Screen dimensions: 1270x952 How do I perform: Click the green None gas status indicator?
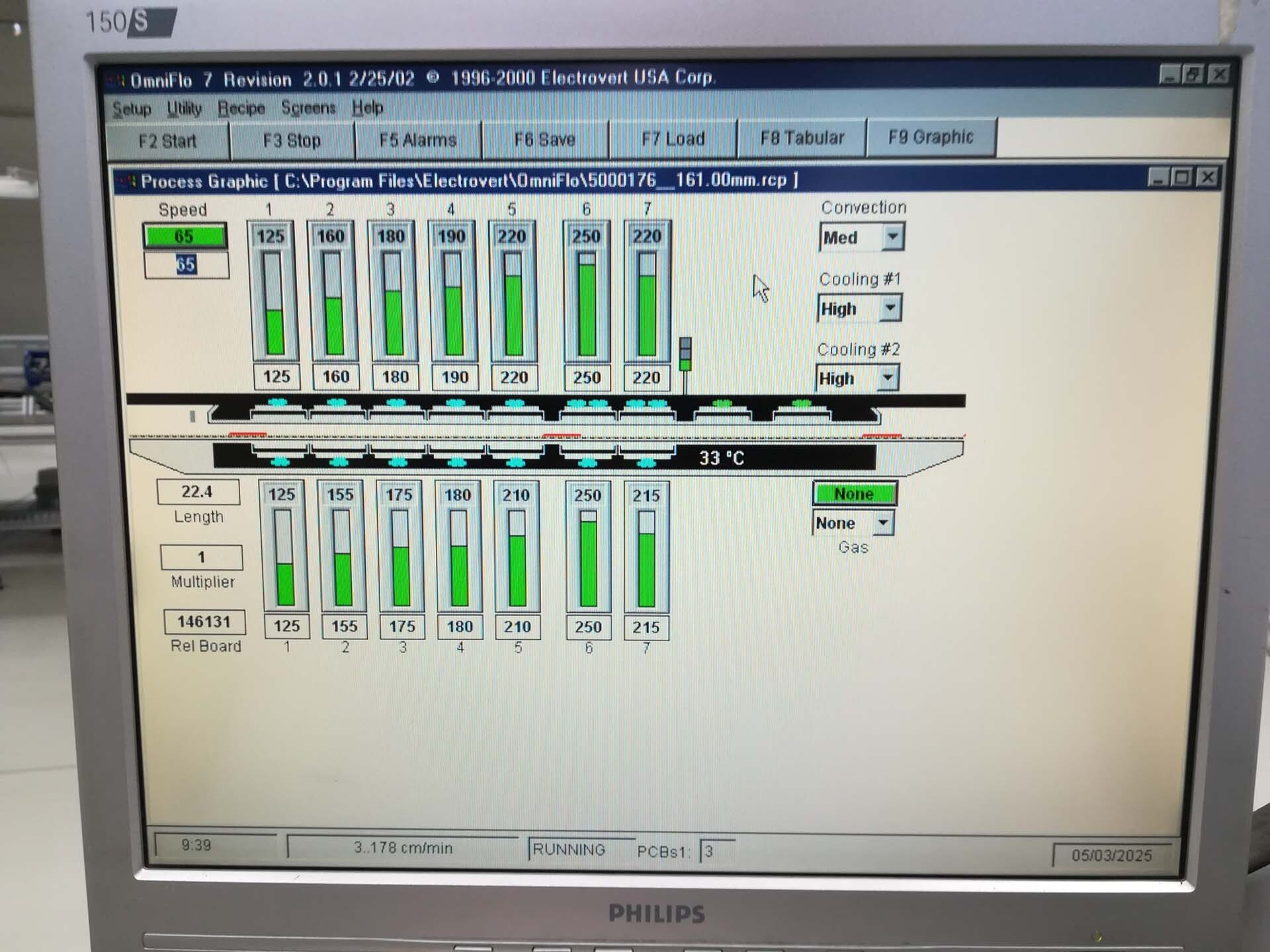coord(854,494)
